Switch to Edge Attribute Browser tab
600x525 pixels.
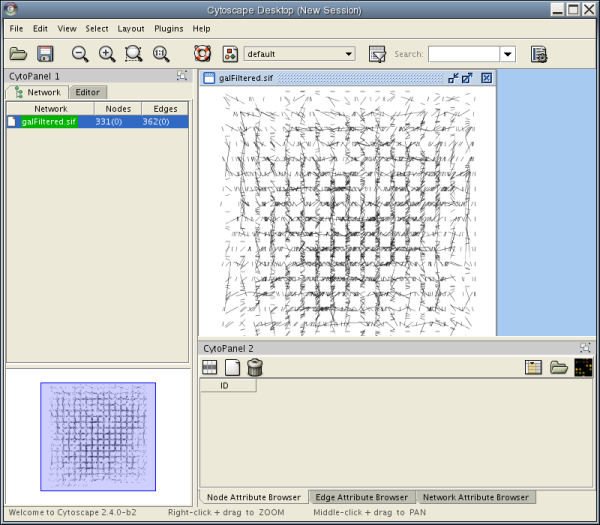[x=361, y=497]
